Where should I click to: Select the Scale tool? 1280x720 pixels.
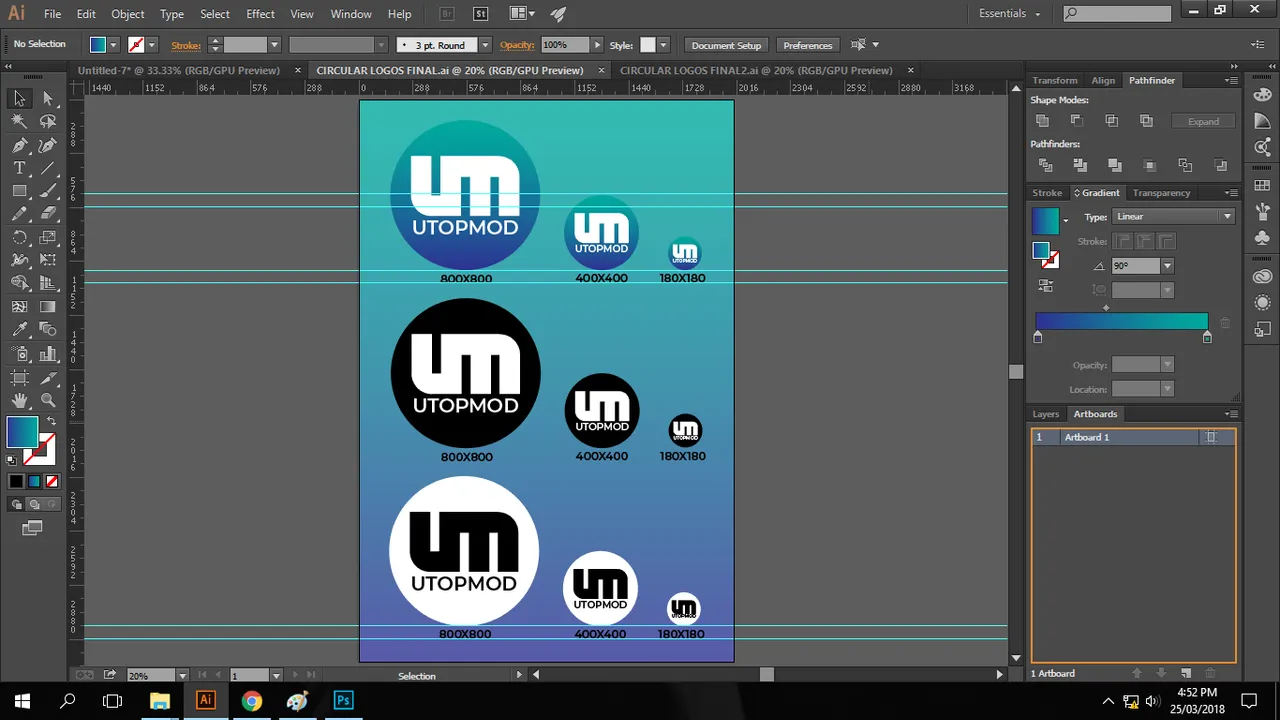point(48,238)
